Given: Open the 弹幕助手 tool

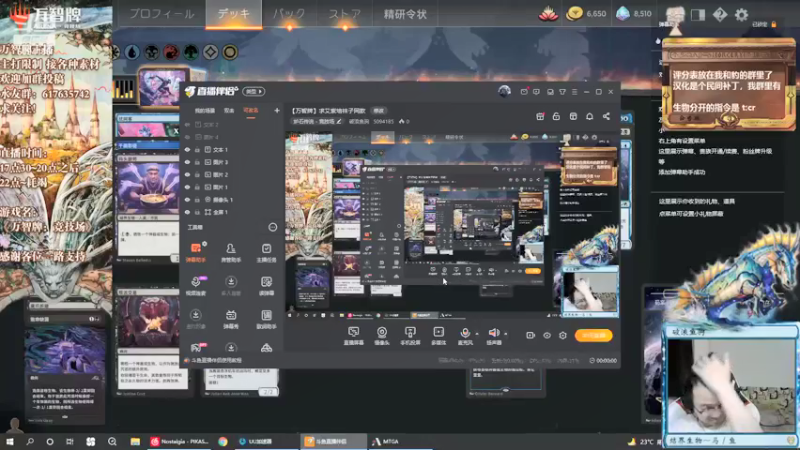Looking at the screenshot, I should [195, 253].
